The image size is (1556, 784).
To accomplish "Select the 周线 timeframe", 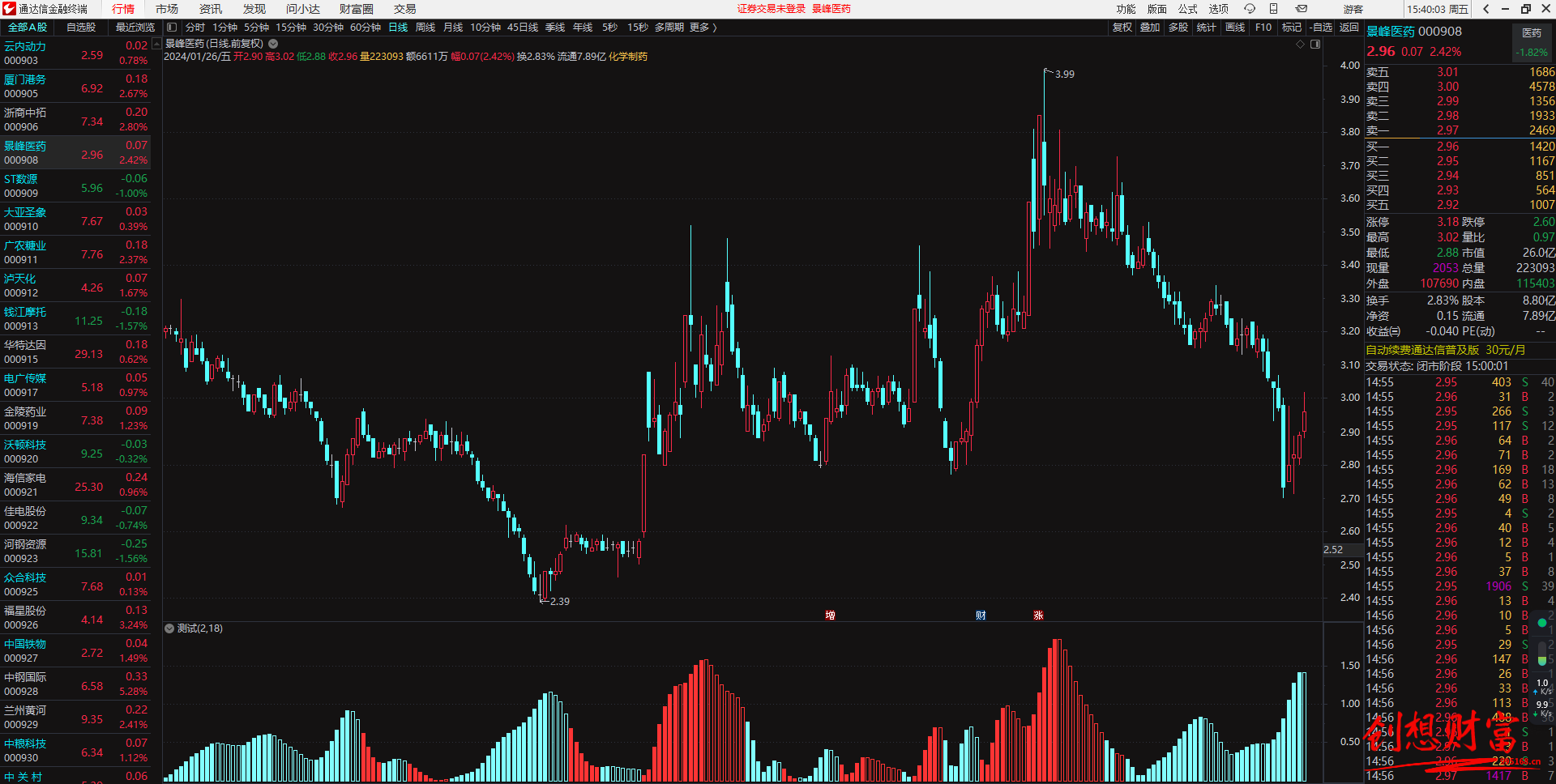I will (x=425, y=28).
